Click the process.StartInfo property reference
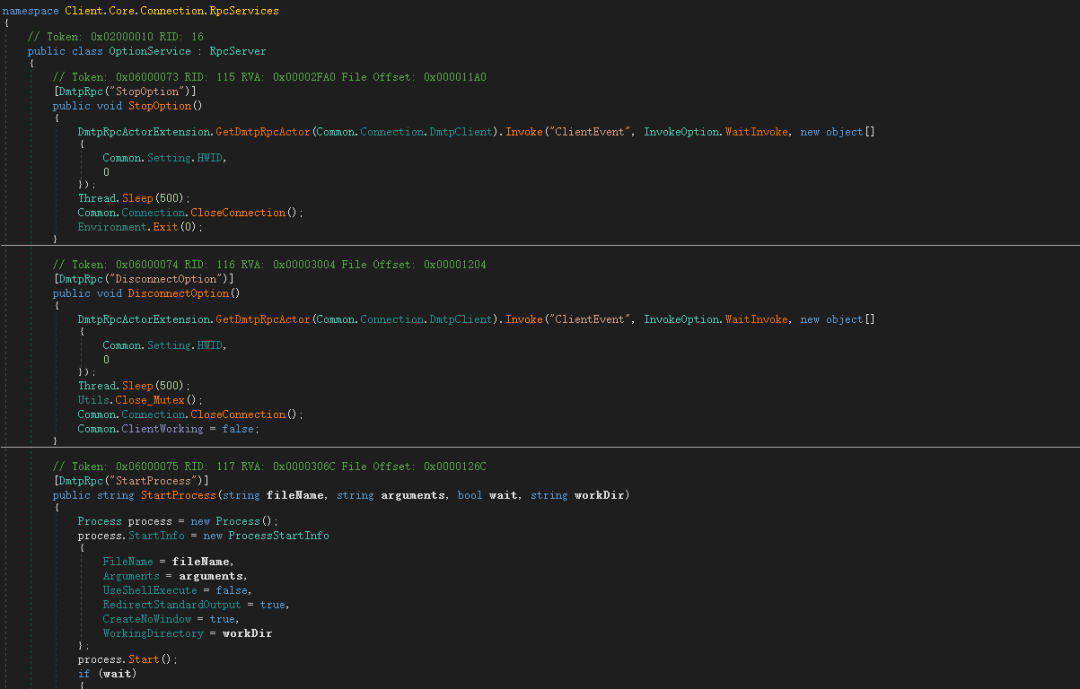Viewport: 1080px width, 689px height. (156, 536)
